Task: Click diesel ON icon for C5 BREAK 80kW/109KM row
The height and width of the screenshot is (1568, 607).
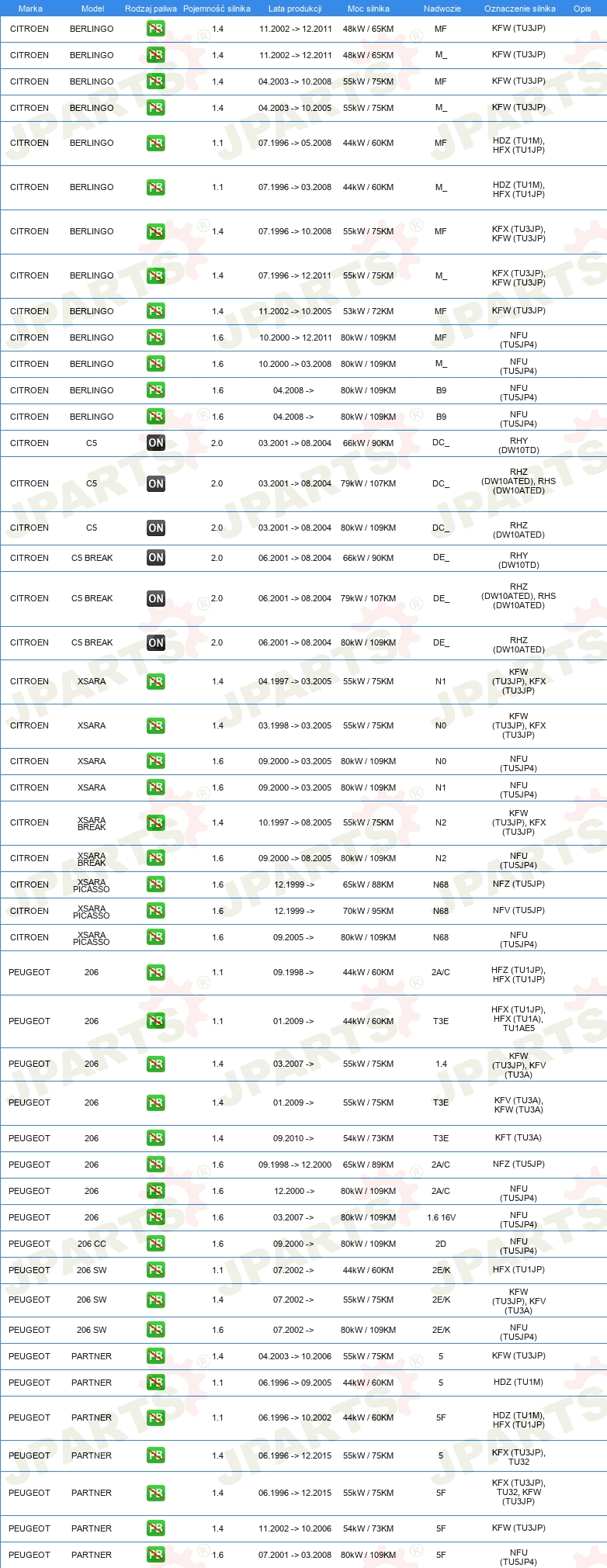Action: coord(156,642)
